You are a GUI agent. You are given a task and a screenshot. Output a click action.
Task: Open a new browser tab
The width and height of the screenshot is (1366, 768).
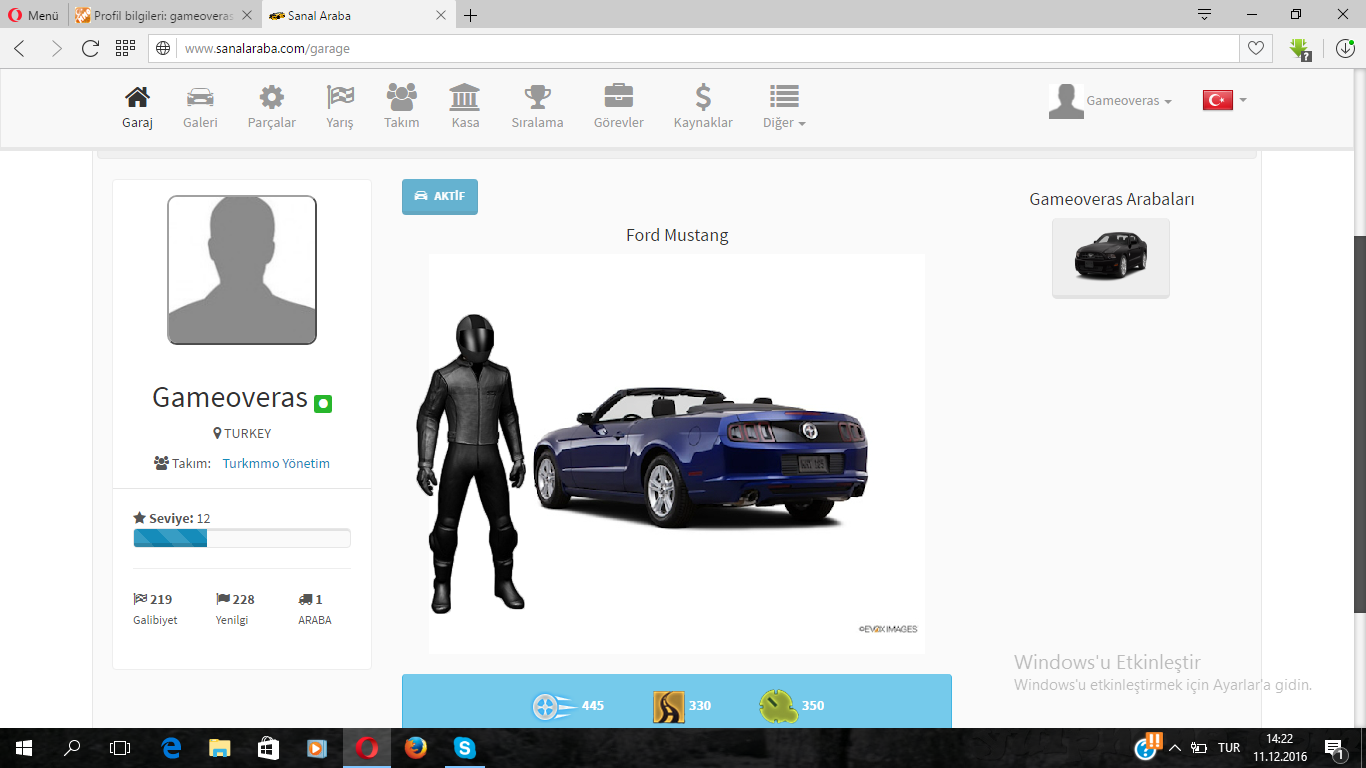[471, 16]
